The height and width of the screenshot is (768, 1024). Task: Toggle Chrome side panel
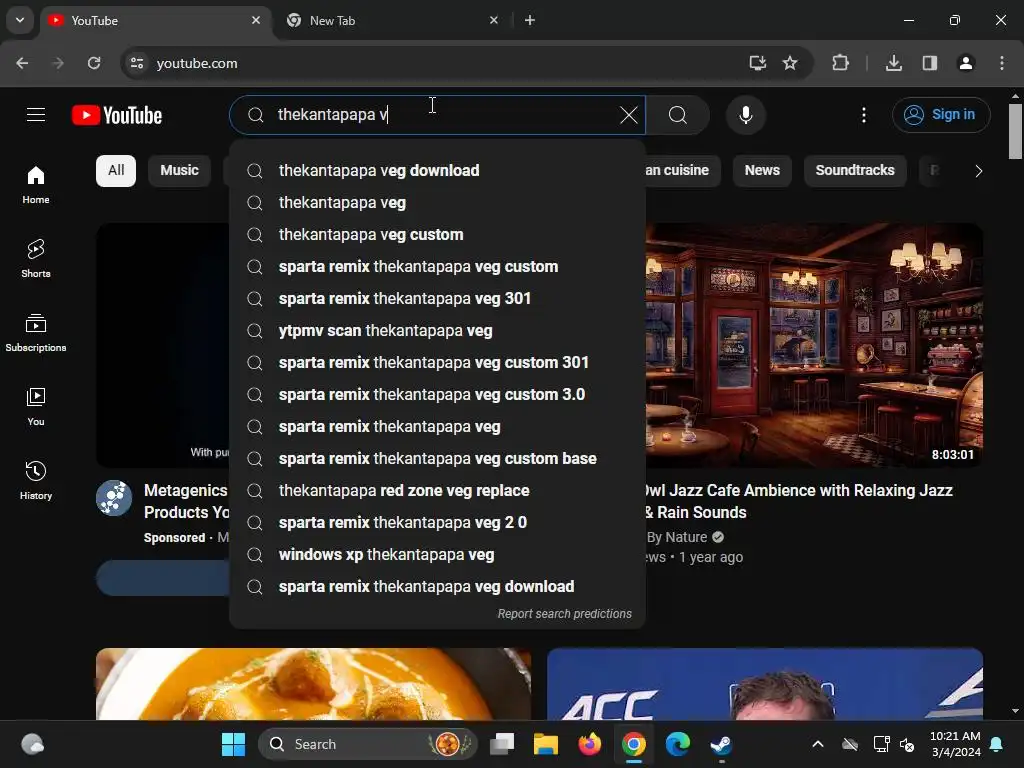(930, 63)
